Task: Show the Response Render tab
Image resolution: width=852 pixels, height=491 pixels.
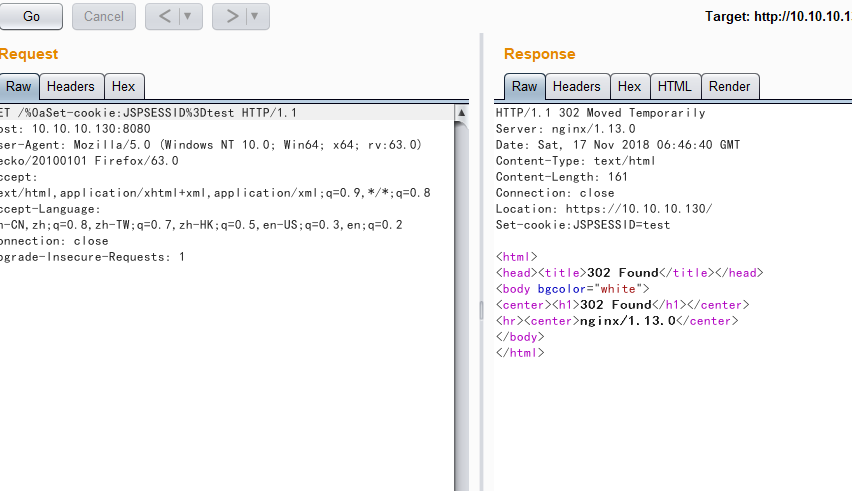Action: point(729,87)
